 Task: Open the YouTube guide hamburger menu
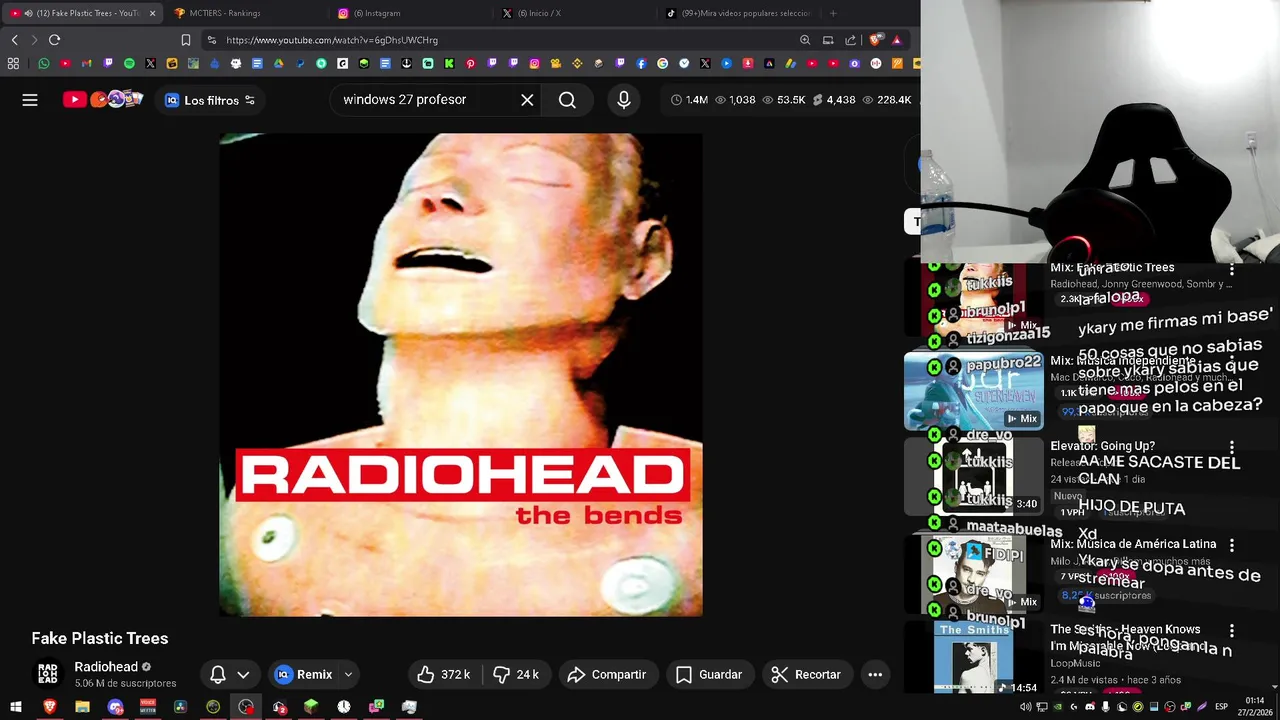30,100
